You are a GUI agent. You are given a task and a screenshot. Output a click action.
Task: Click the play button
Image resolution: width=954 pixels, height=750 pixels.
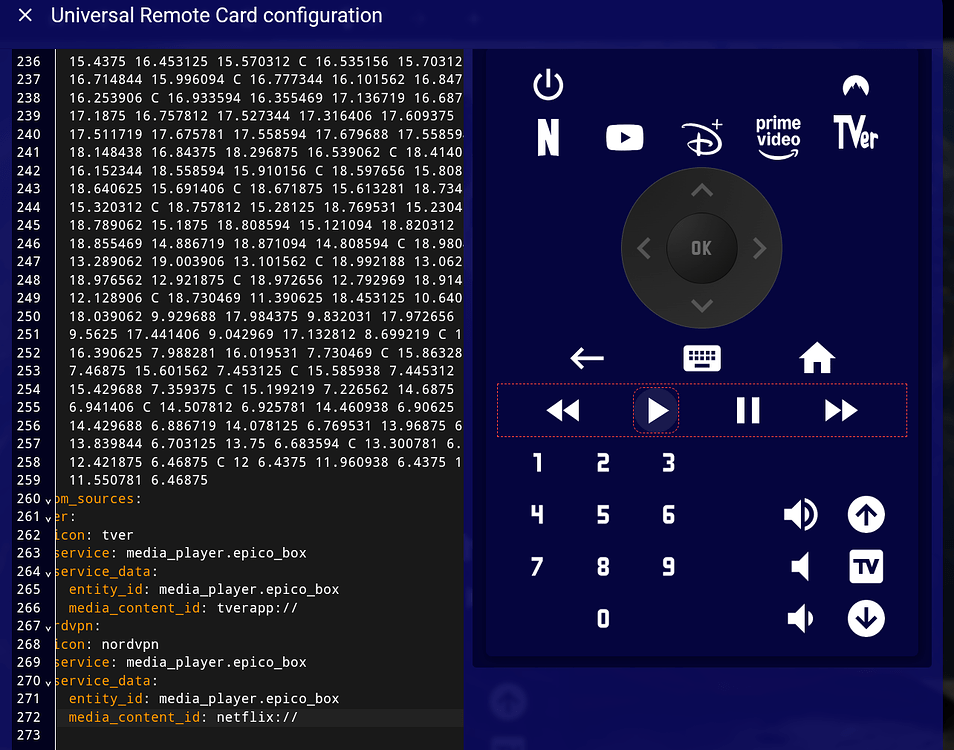point(656,411)
